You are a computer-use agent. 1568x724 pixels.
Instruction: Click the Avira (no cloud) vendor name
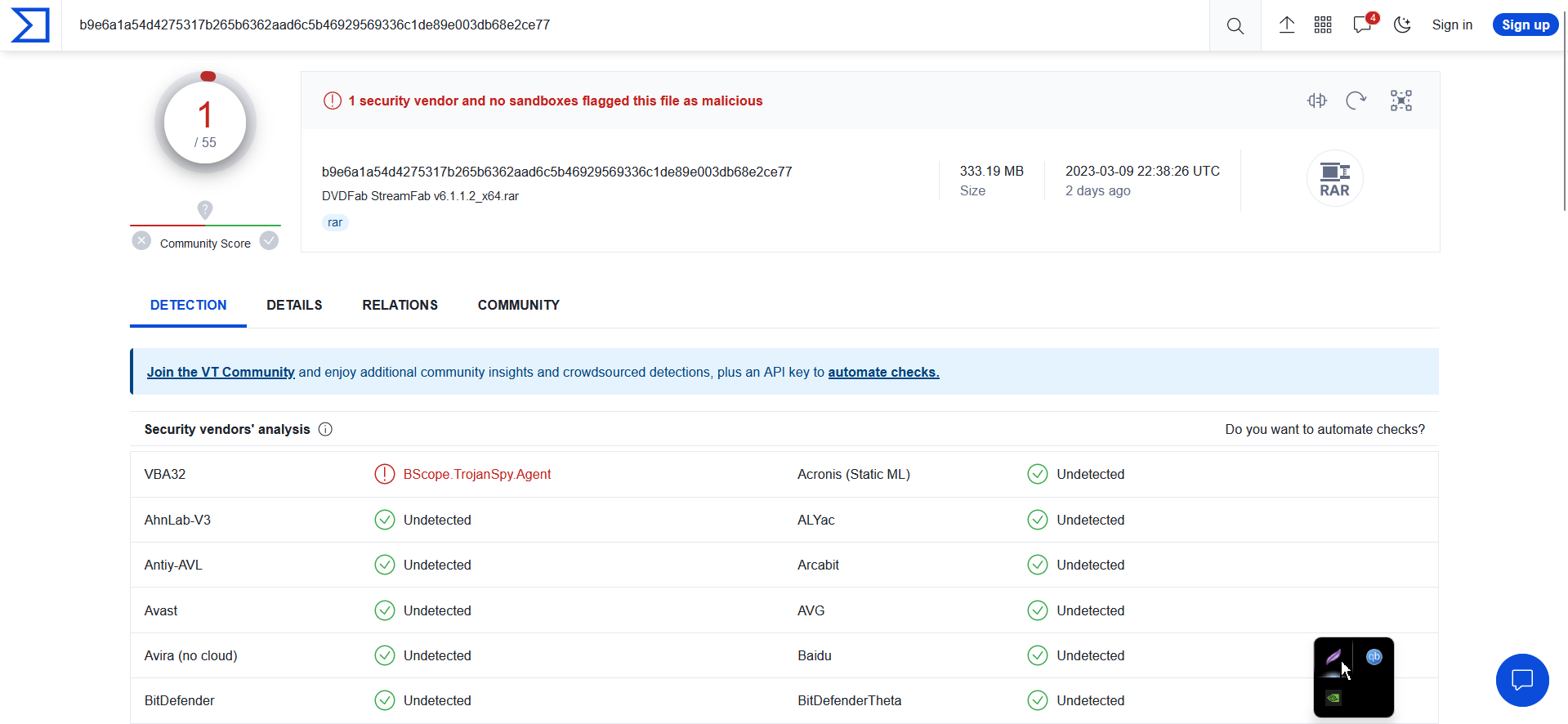(191, 655)
